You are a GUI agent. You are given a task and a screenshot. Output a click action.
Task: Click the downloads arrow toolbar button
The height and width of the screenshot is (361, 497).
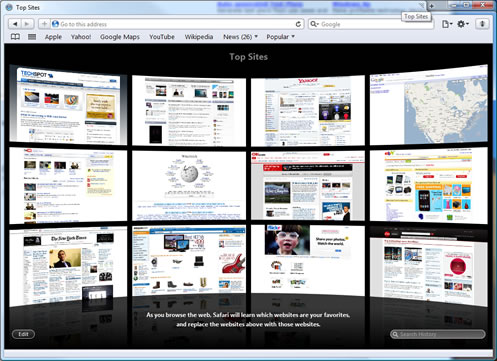[482, 24]
